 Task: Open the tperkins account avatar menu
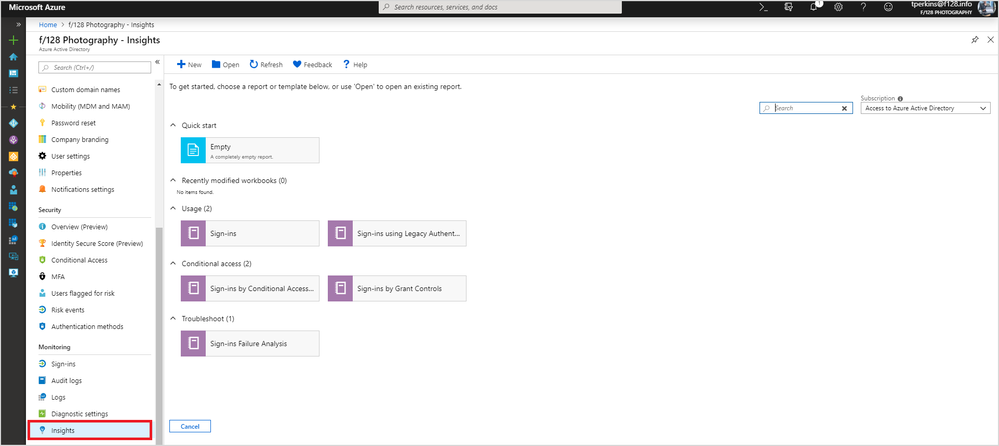tap(986, 8)
